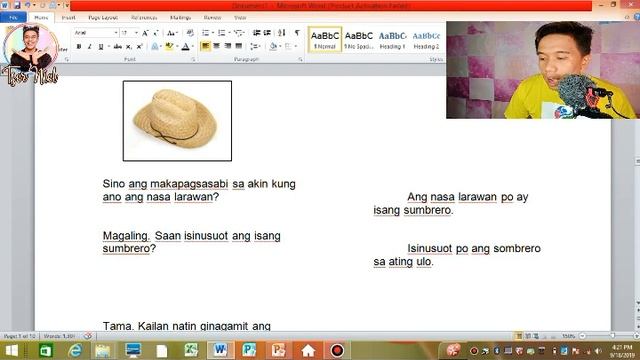Open the font size dropdown

click(x=136, y=33)
